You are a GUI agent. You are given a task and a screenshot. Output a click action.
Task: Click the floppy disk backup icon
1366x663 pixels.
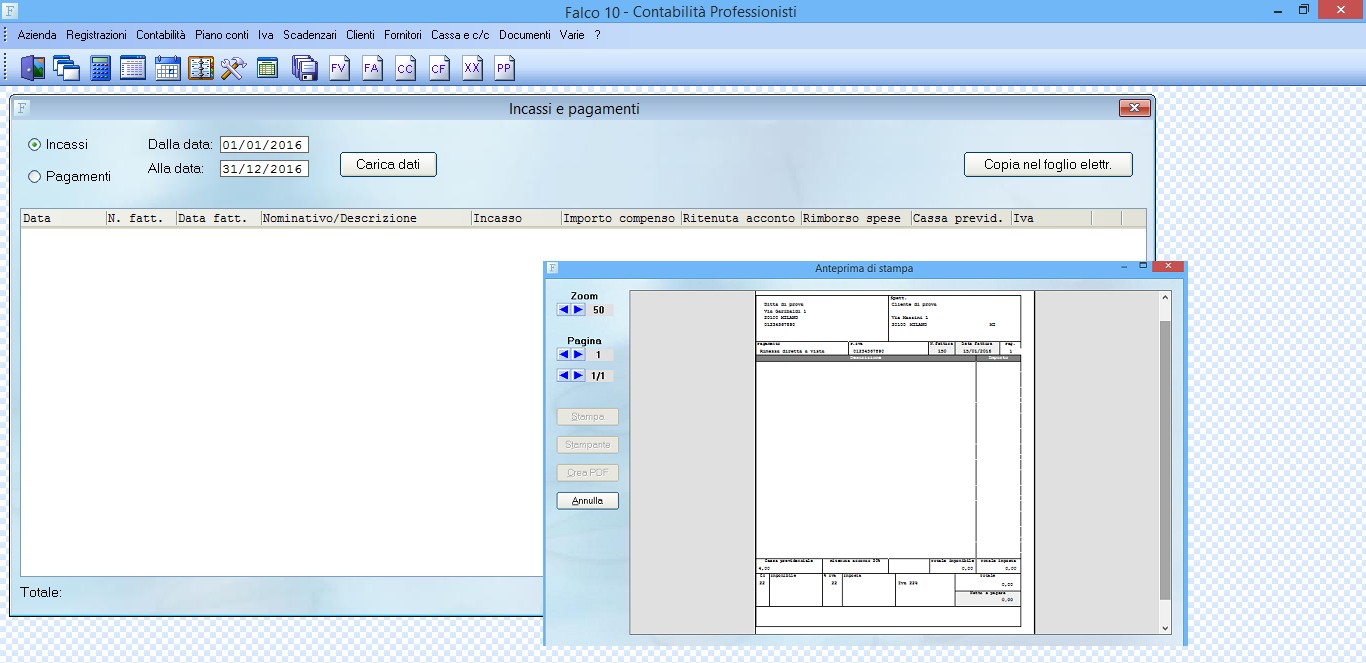click(x=304, y=68)
